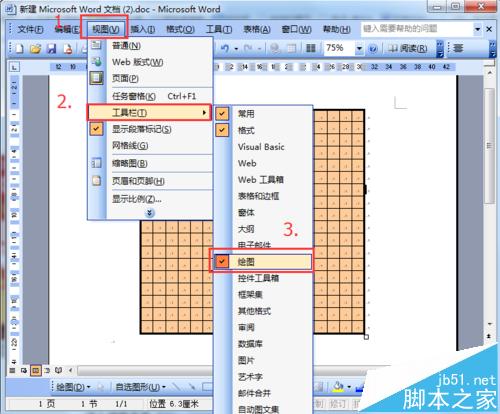Image resolution: width=500 pixels, height=414 pixels.
Task: Select the Line tool on Drawing toolbar
Action: point(176,387)
